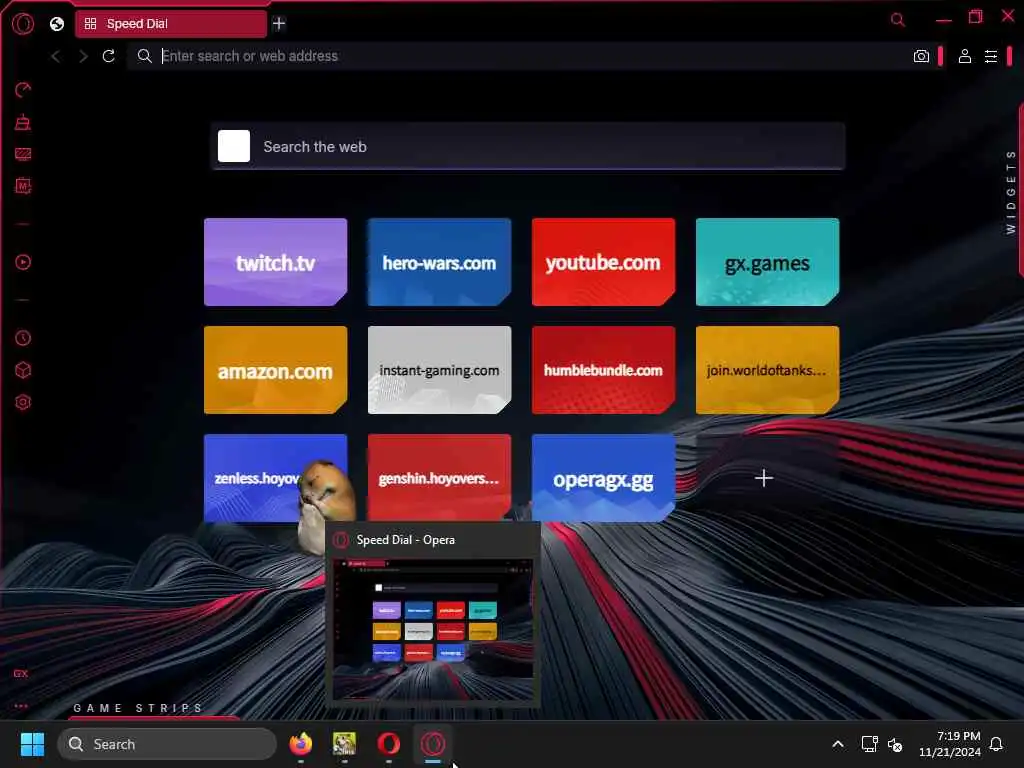Image resolution: width=1024 pixels, height=768 pixels.
Task: Open Settings gear icon in sidebar
Action: [23, 402]
